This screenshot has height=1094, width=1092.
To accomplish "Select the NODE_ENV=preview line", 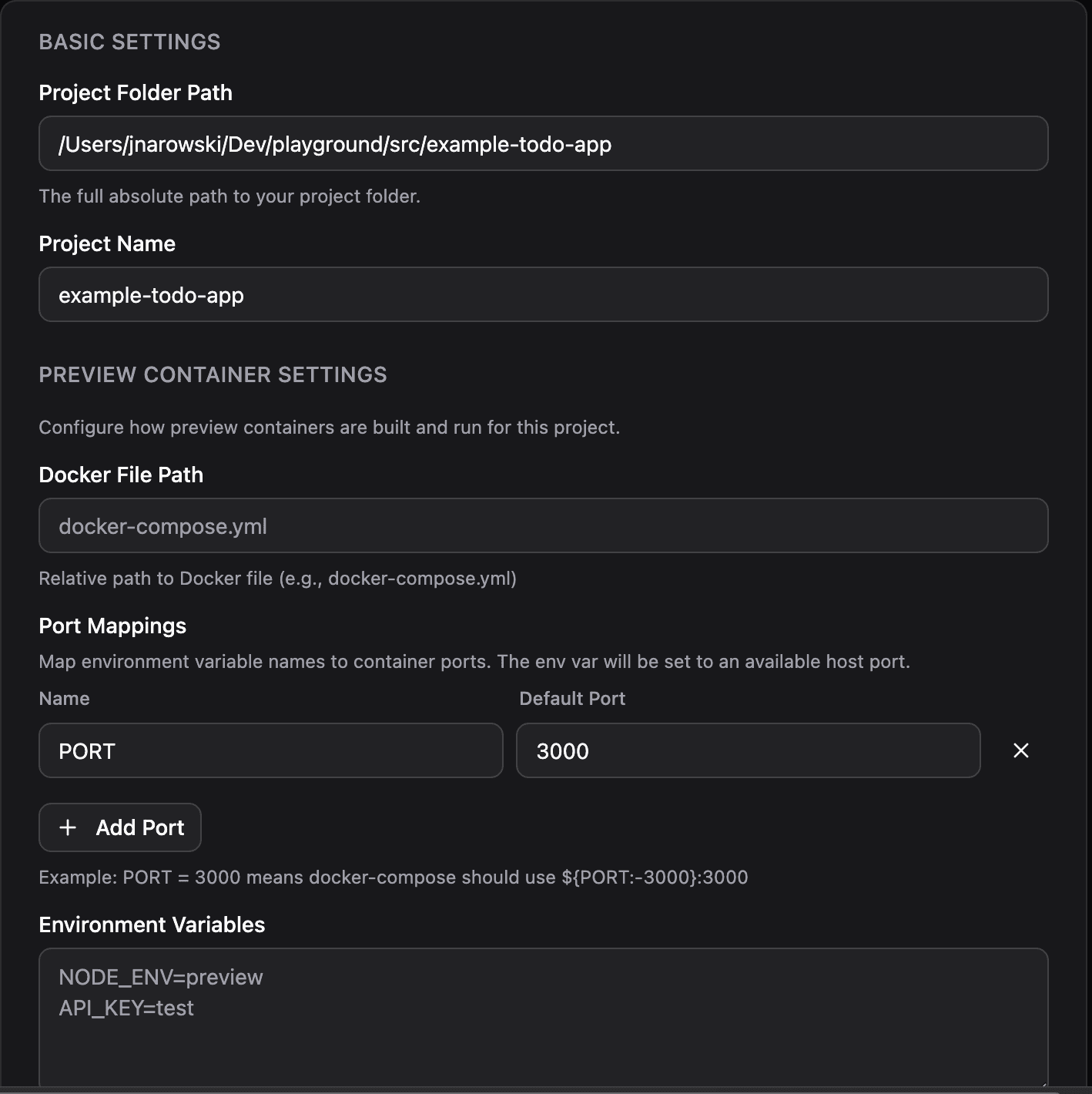I will 161,977.
